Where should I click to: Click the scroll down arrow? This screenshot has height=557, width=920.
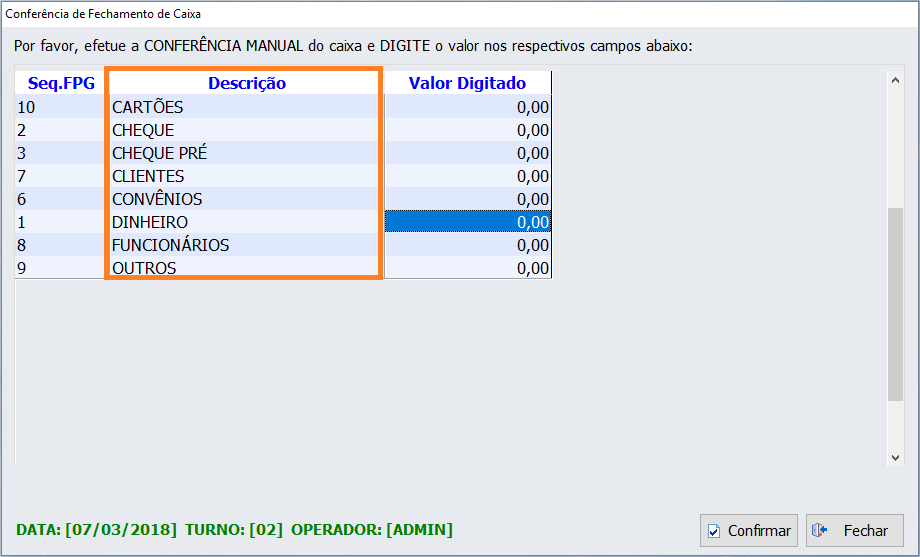click(x=895, y=456)
